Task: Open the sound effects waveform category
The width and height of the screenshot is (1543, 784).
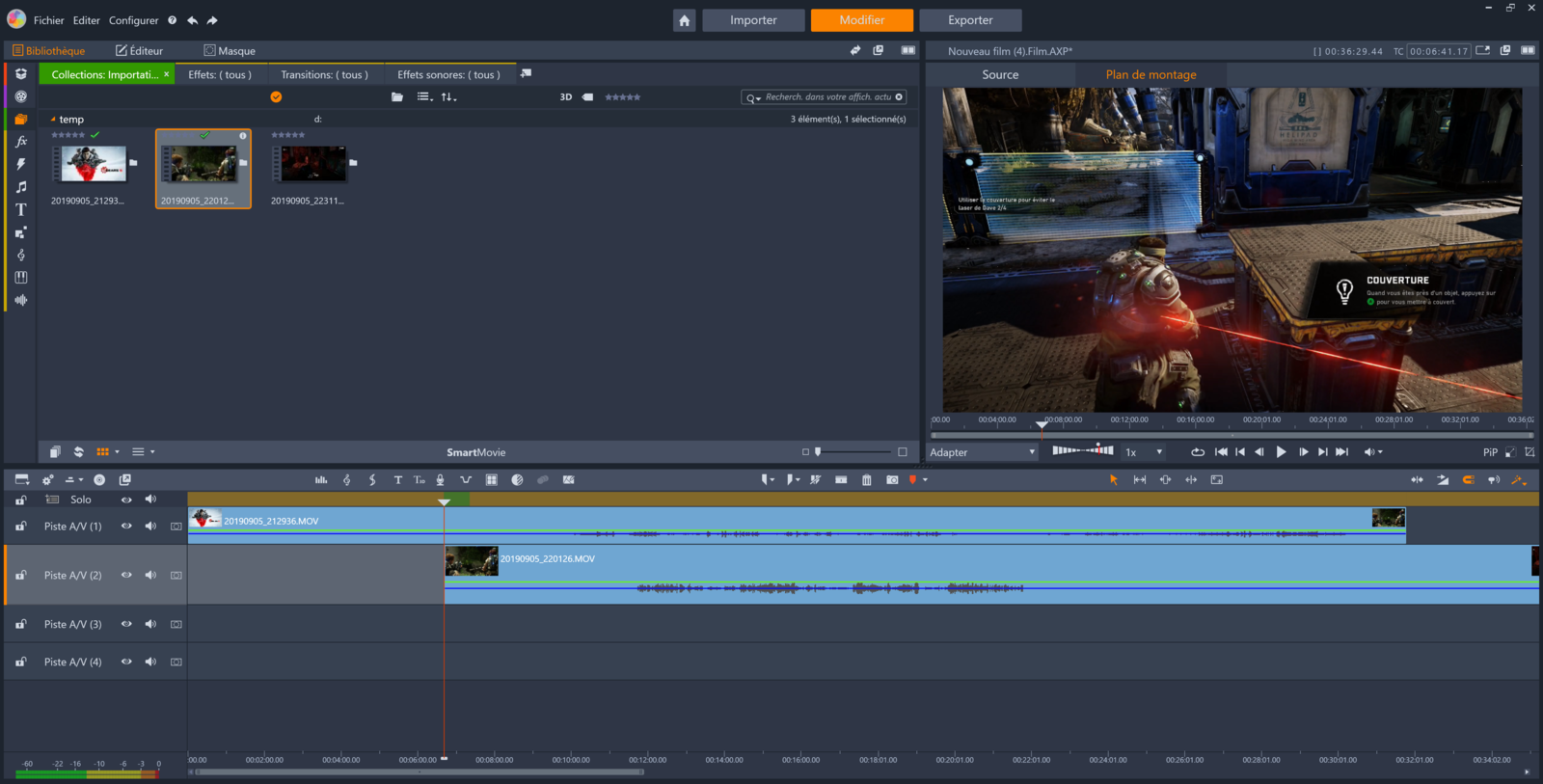Action: click(21, 300)
